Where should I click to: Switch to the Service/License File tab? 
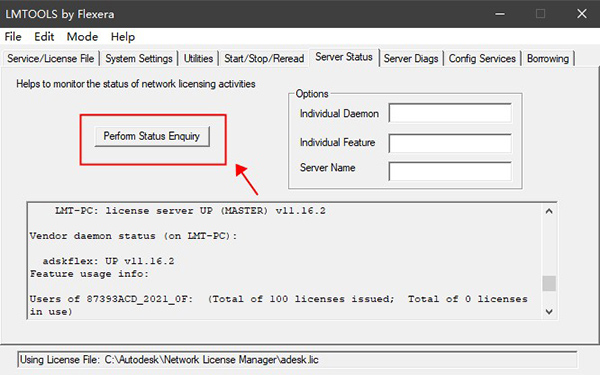(51, 59)
